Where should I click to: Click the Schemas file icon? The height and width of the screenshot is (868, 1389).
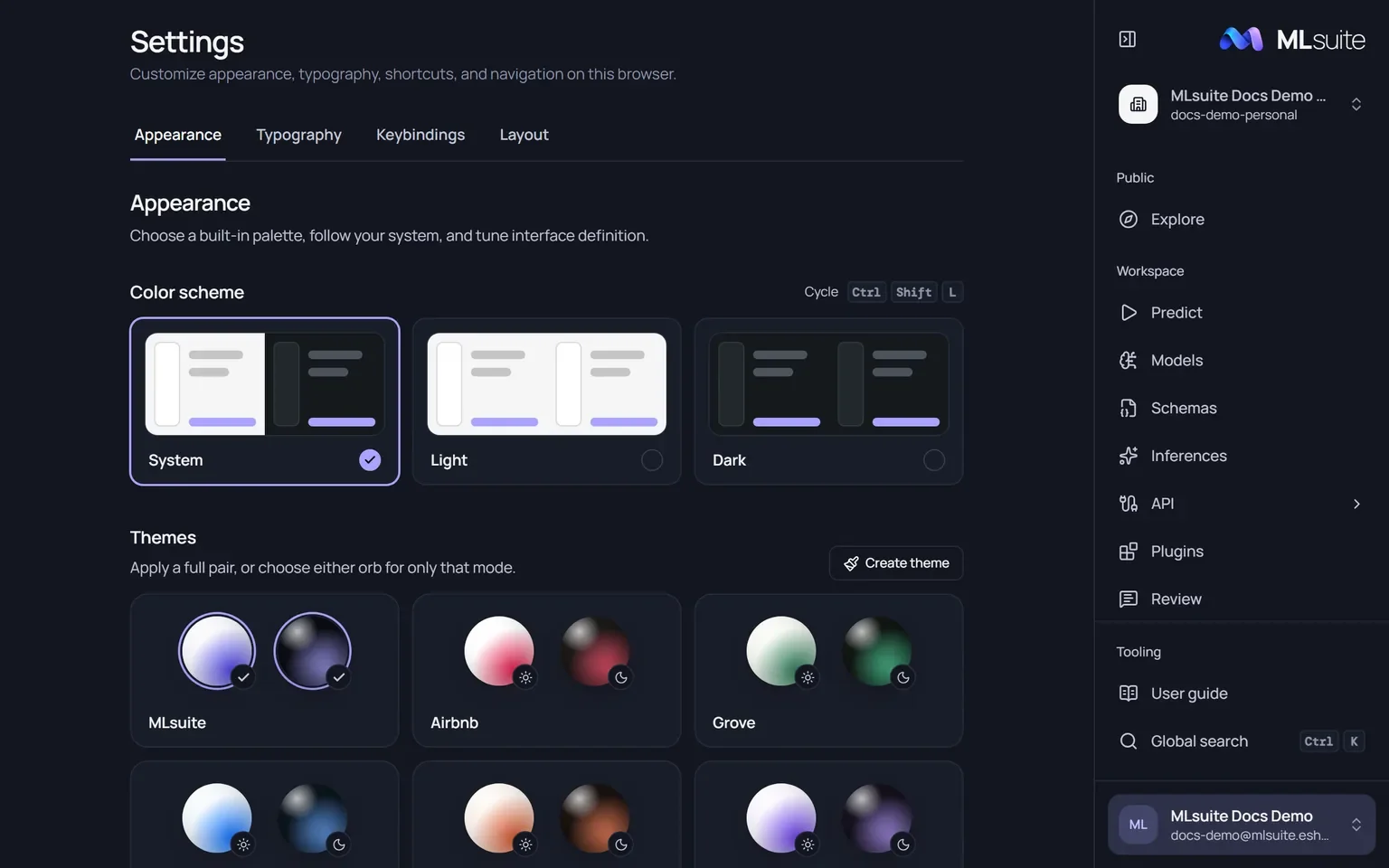pos(1128,408)
